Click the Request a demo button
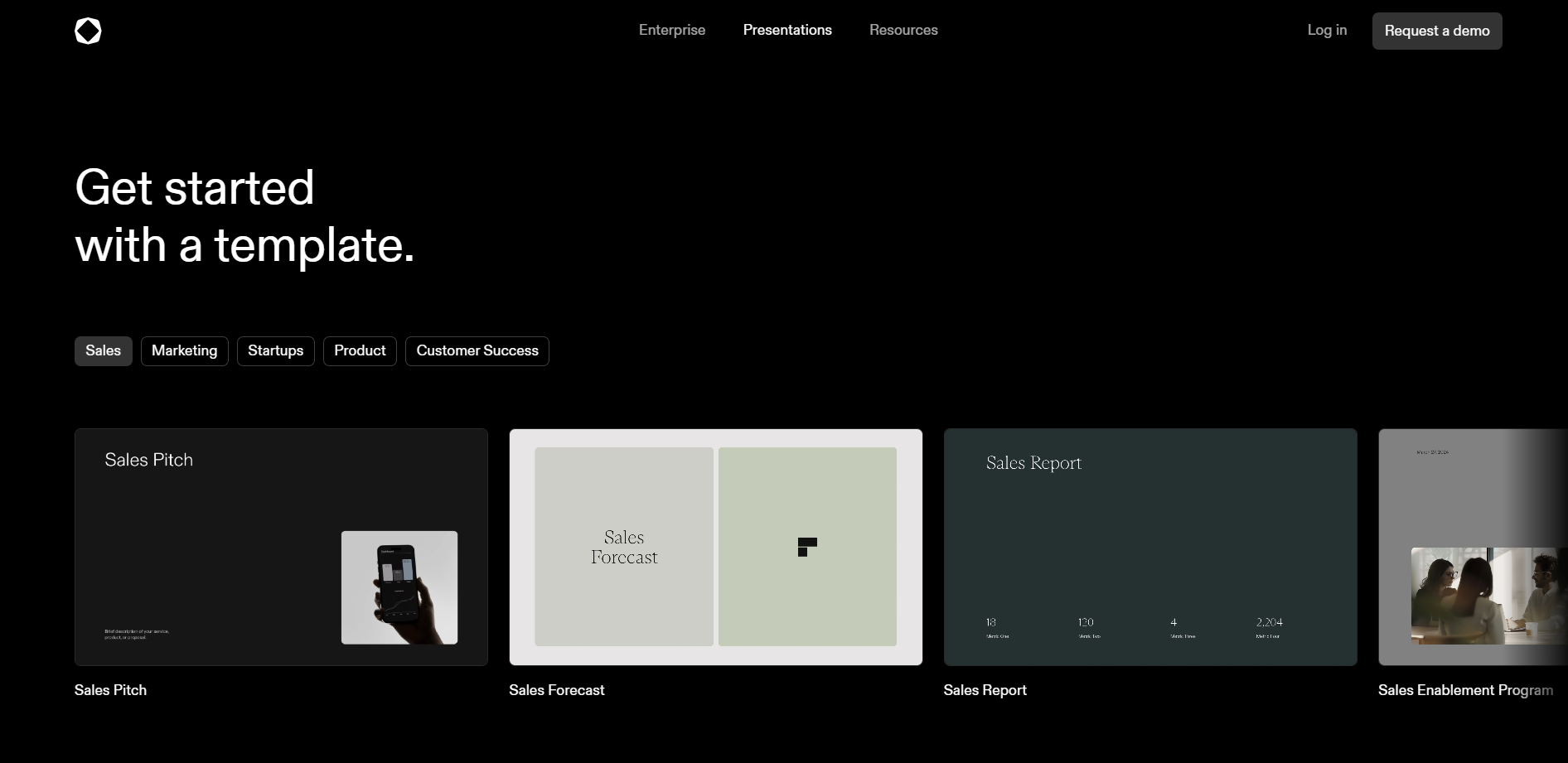The image size is (1568, 763). coord(1437,31)
